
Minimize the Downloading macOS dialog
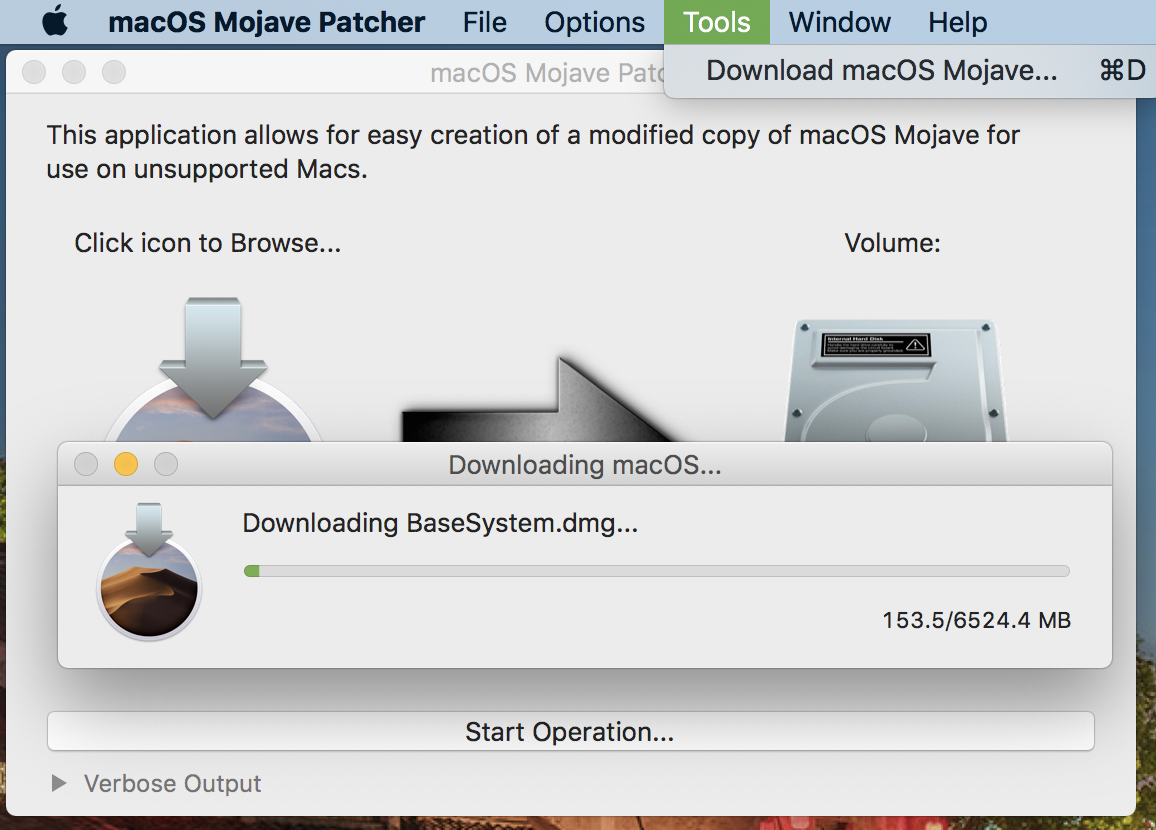126,464
